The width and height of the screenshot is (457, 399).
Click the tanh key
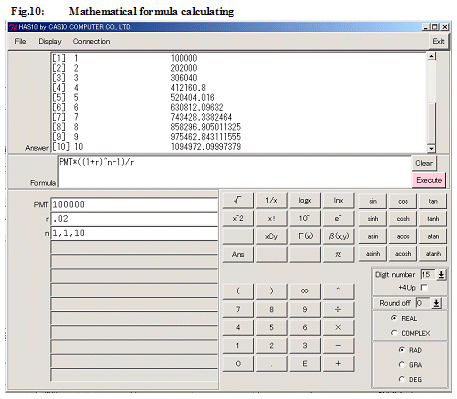(x=433, y=219)
